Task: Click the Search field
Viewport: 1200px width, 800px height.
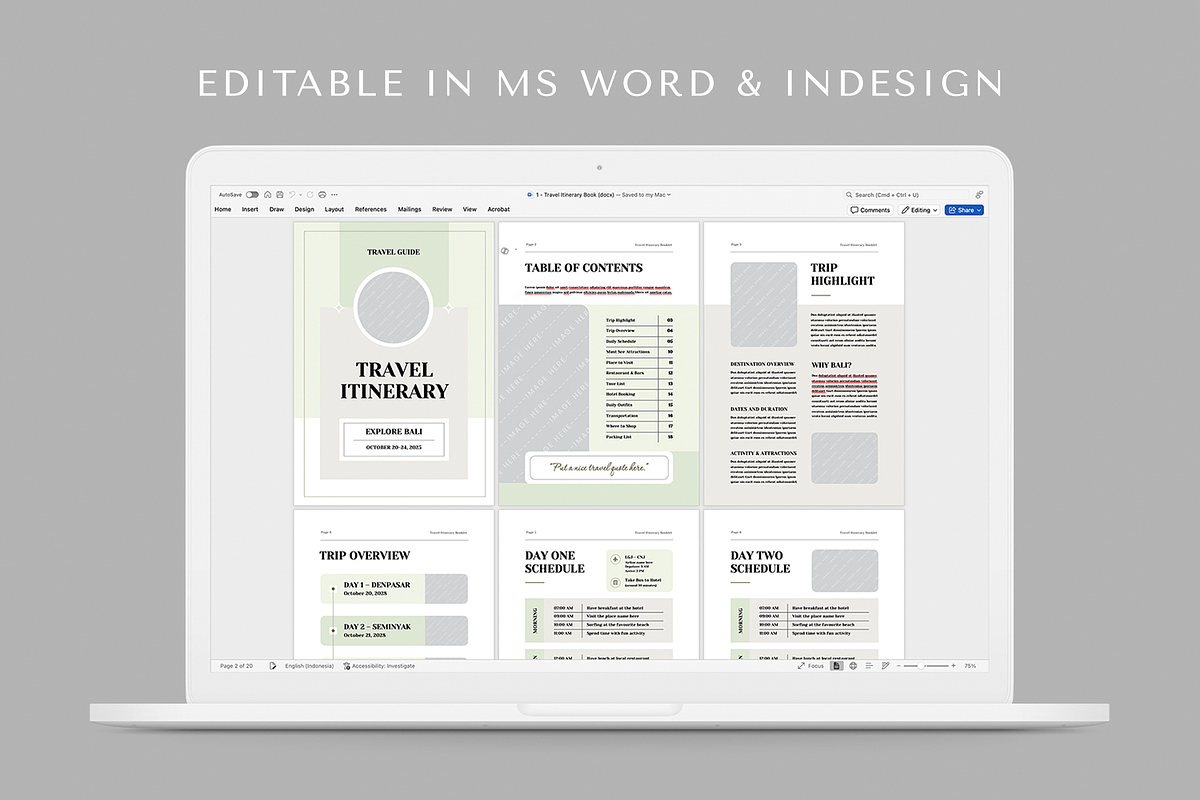Action: coord(906,195)
